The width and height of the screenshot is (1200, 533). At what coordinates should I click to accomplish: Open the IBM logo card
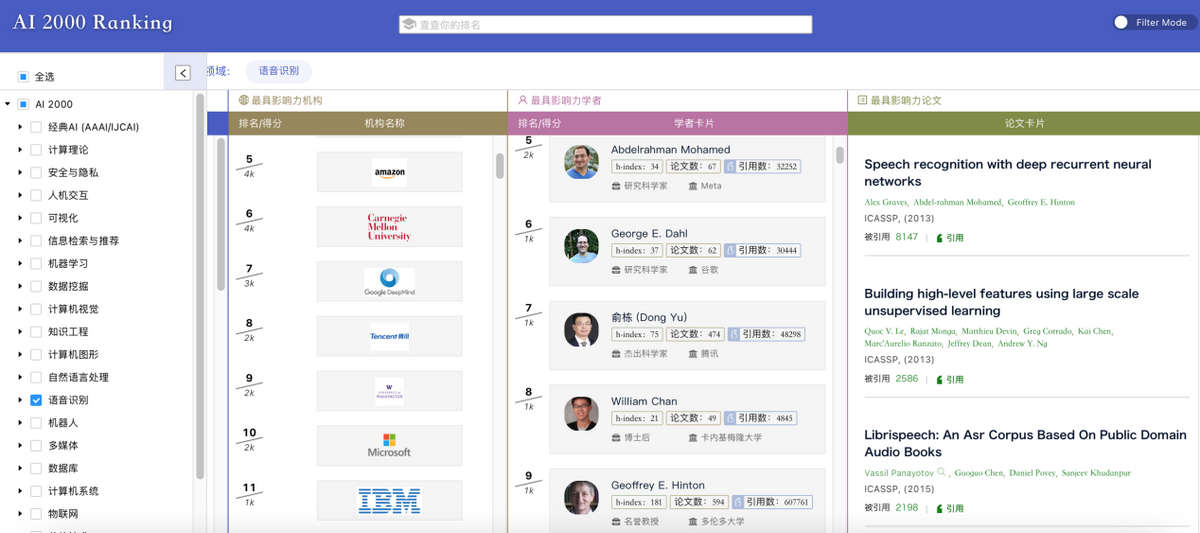coord(389,500)
